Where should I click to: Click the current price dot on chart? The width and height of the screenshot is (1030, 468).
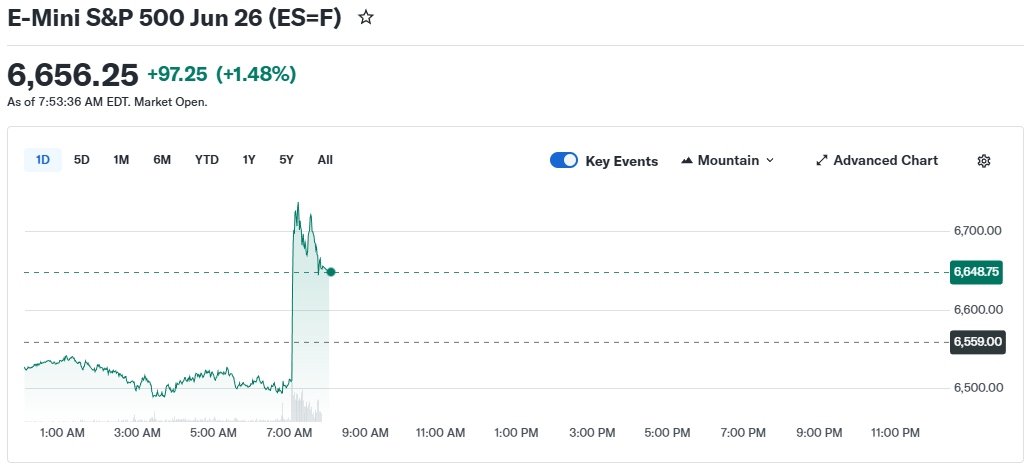(331, 272)
